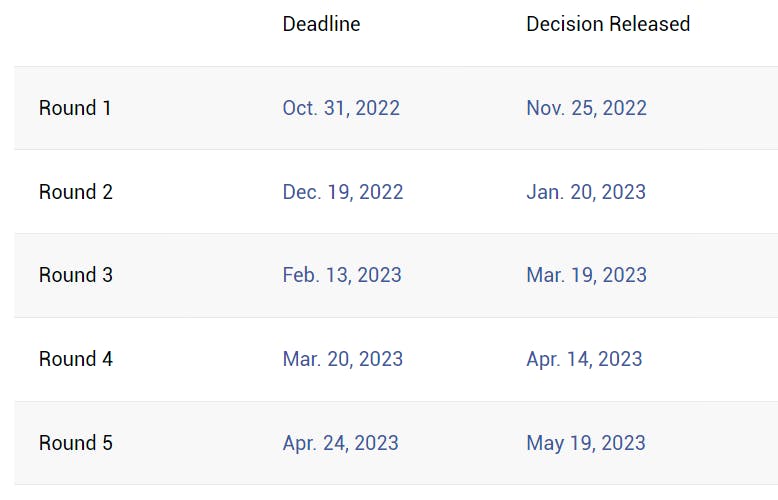Click the Mar. 19, 2023 decision date
778x500 pixels.
[587, 275]
